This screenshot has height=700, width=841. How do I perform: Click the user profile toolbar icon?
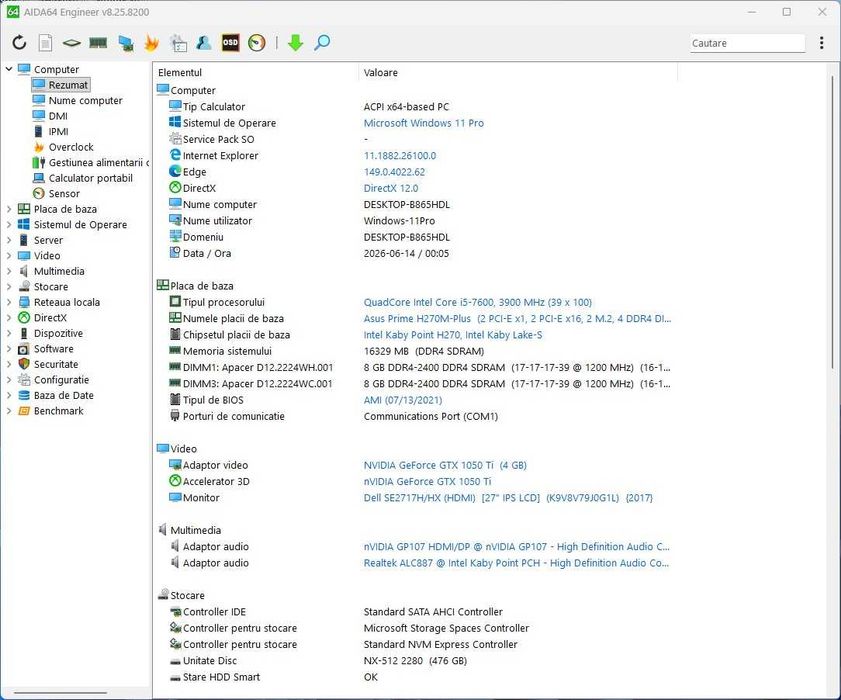[x=204, y=42]
